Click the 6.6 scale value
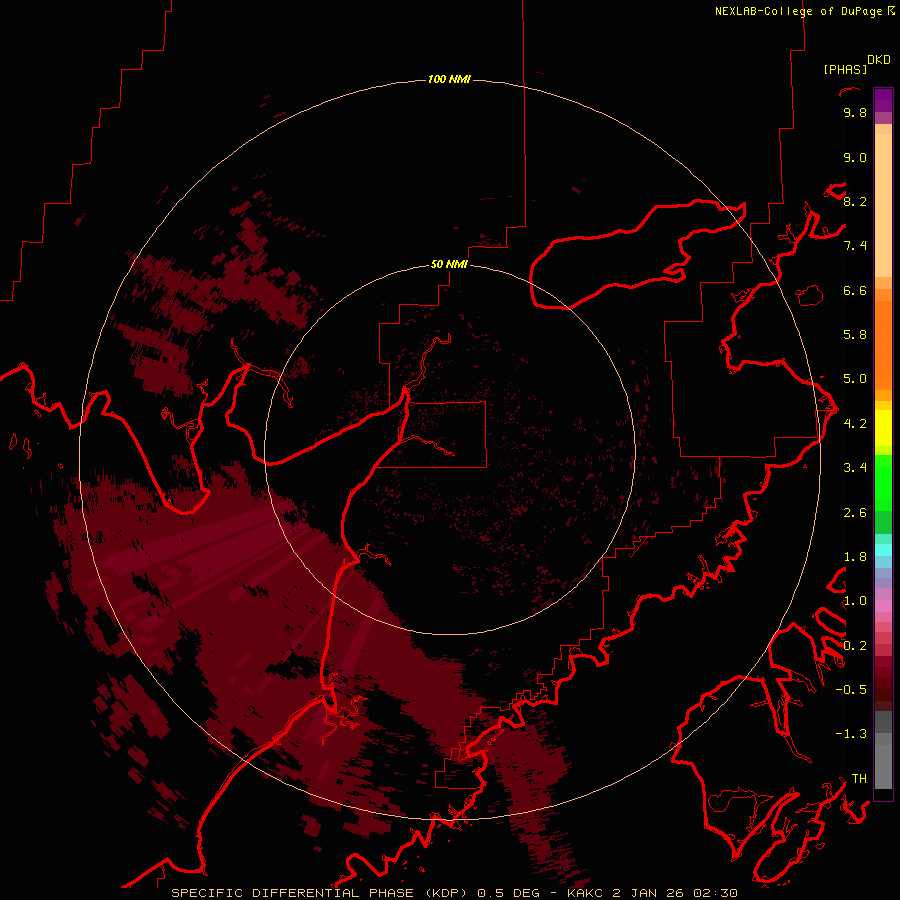This screenshot has height=900, width=900. [855, 290]
